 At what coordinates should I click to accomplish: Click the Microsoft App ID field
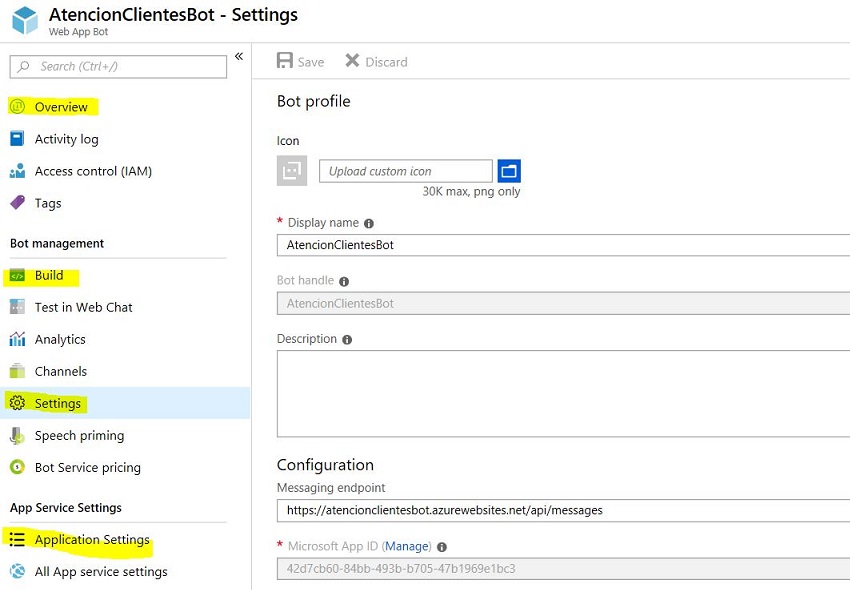(563, 569)
